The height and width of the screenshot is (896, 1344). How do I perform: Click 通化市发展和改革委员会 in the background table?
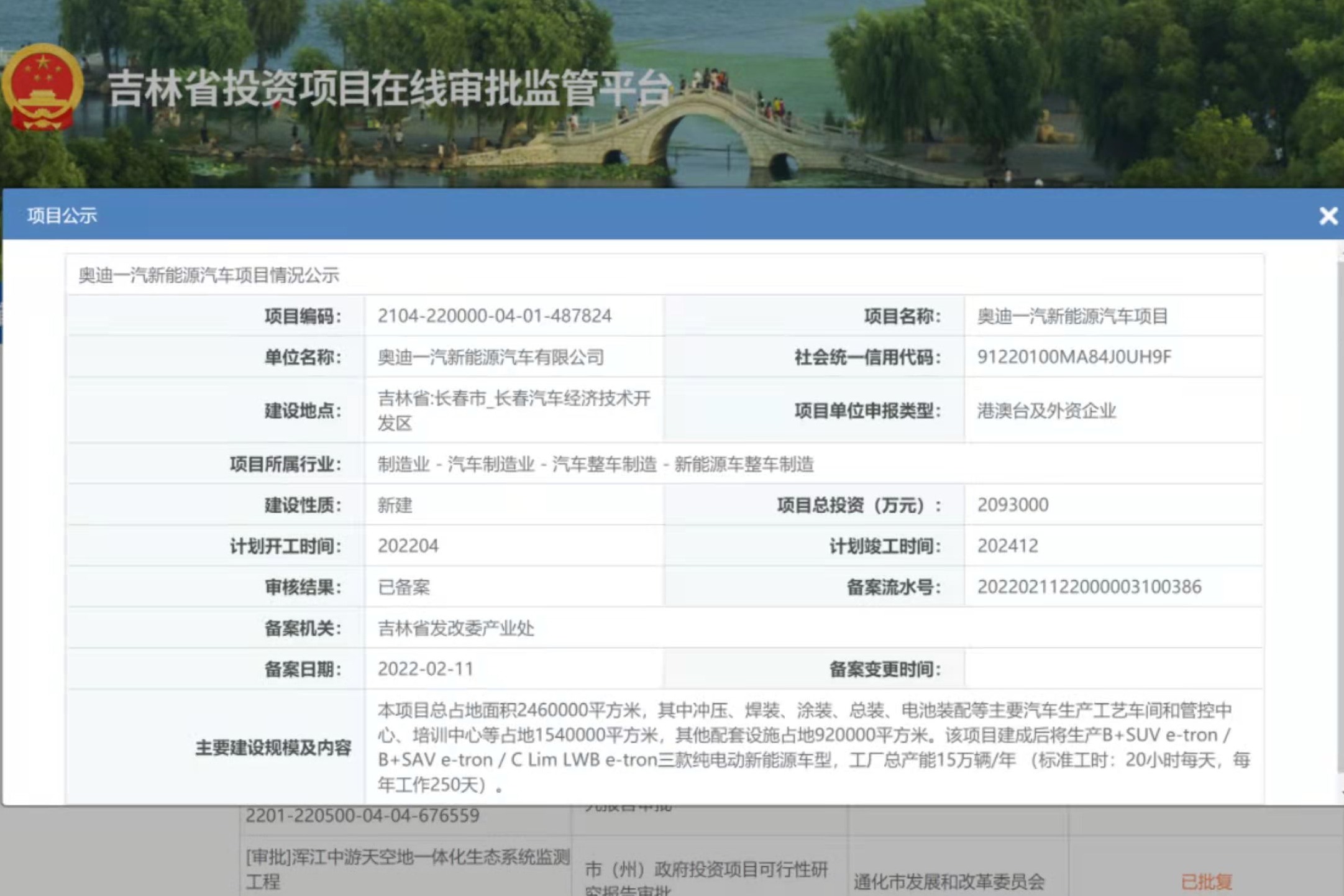pyautogui.click(x=948, y=881)
